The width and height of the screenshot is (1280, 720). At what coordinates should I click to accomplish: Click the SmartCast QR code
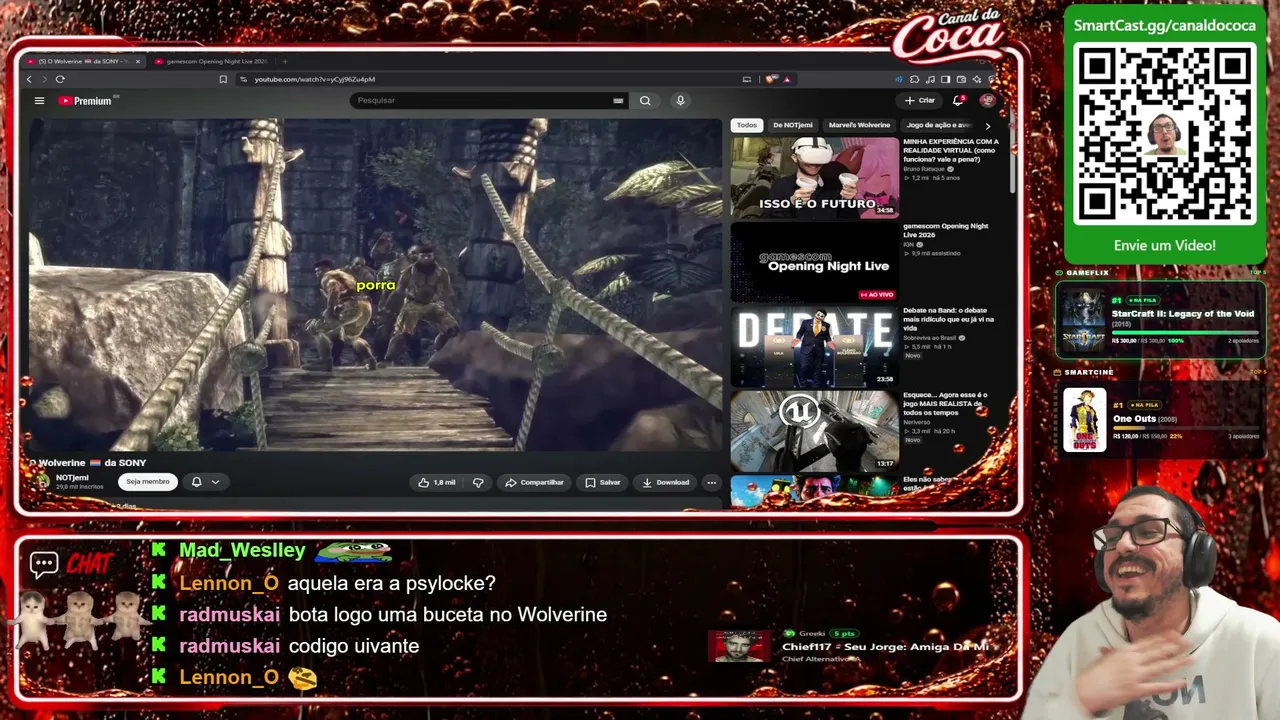(1165, 133)
